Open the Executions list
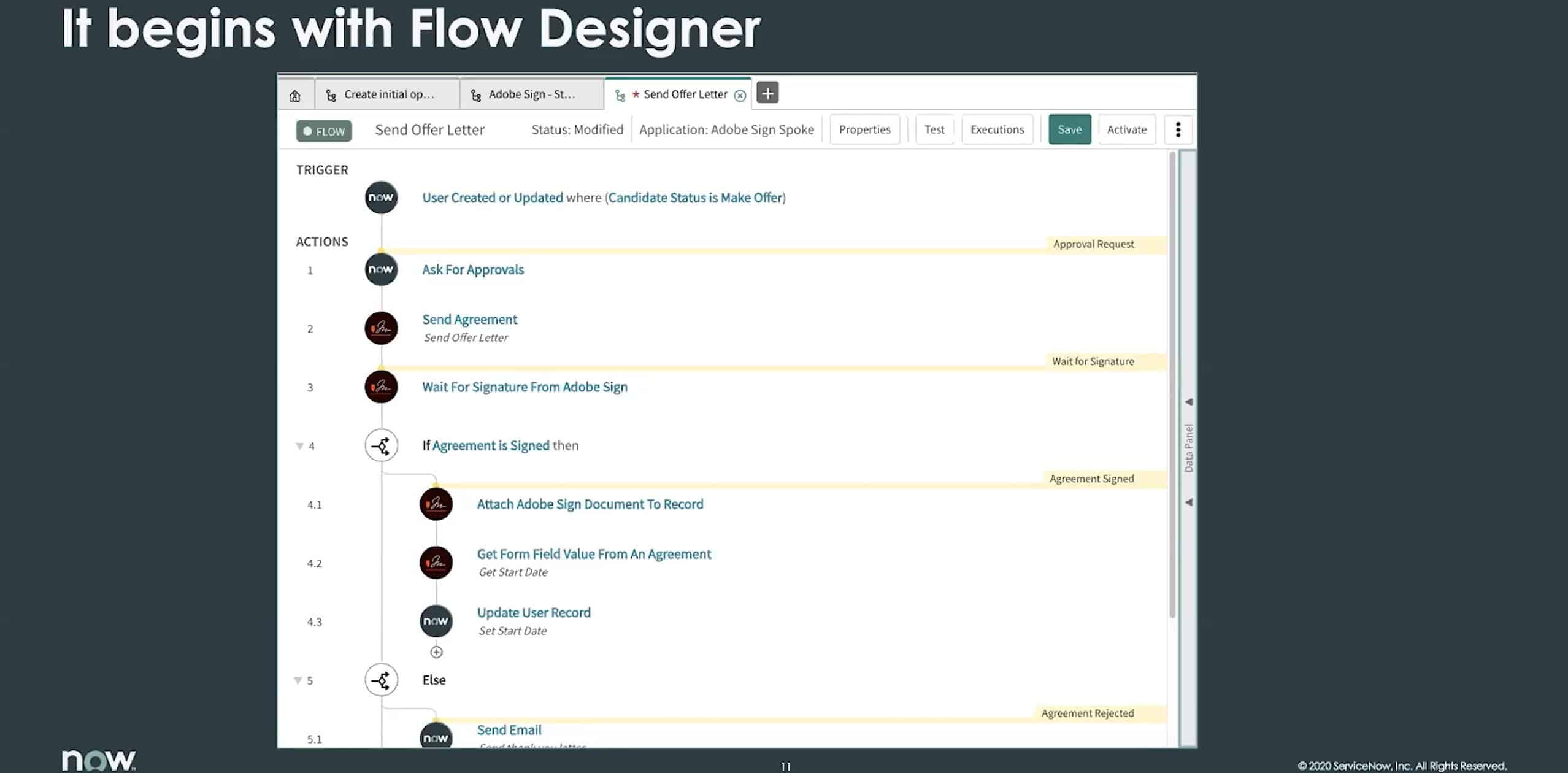The image size is (1568, 773). [997, 129]
